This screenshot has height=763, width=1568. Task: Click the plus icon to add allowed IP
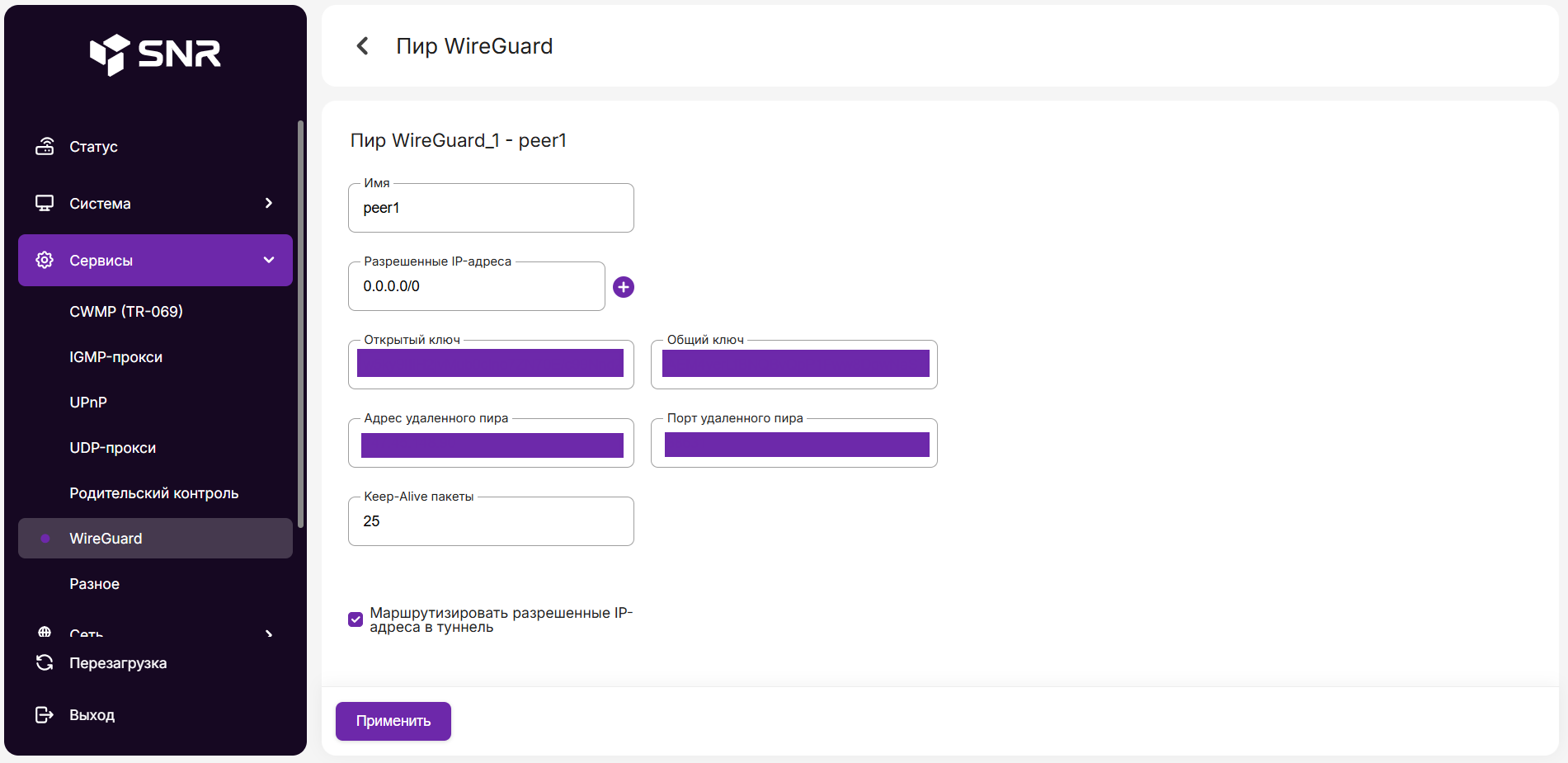(x=624, y=287)
